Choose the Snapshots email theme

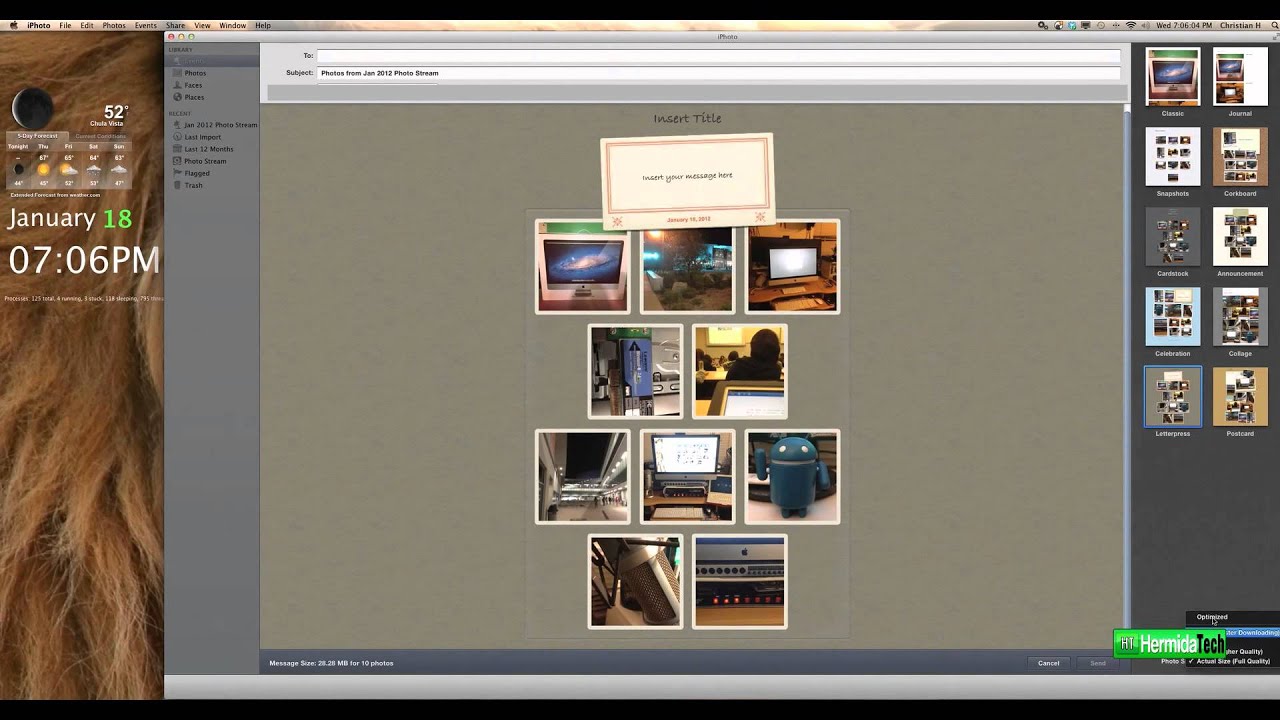pyautogui.click(x=1173, y=157)
